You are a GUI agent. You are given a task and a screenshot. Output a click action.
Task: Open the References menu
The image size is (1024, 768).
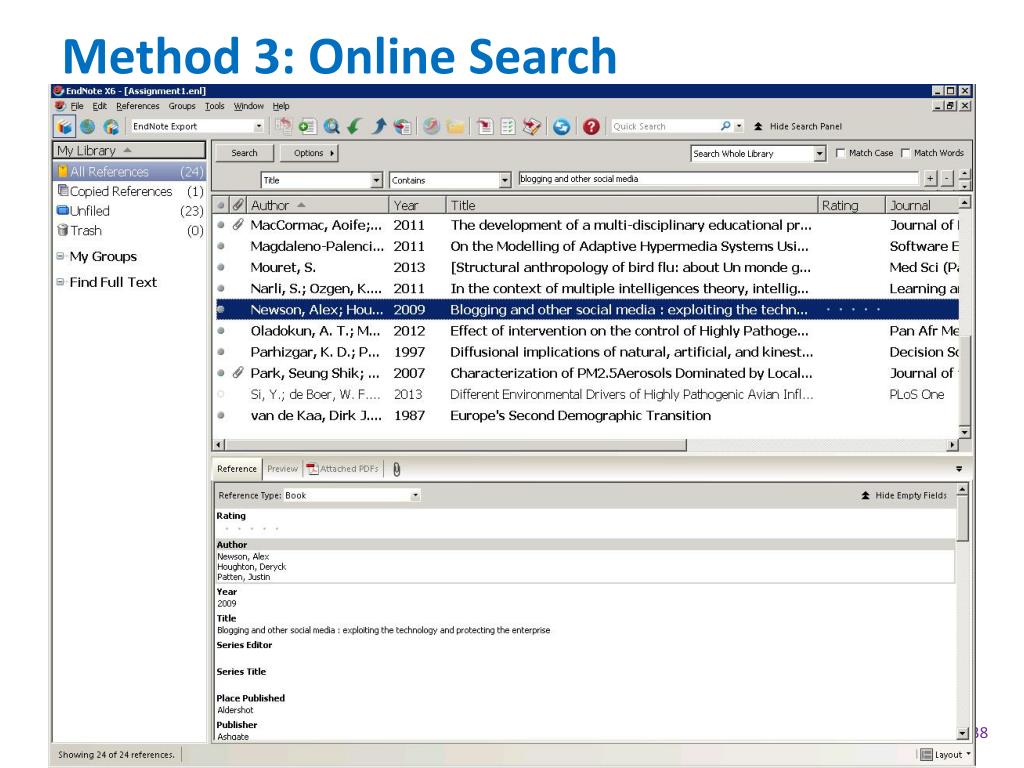tap(138, 106)
